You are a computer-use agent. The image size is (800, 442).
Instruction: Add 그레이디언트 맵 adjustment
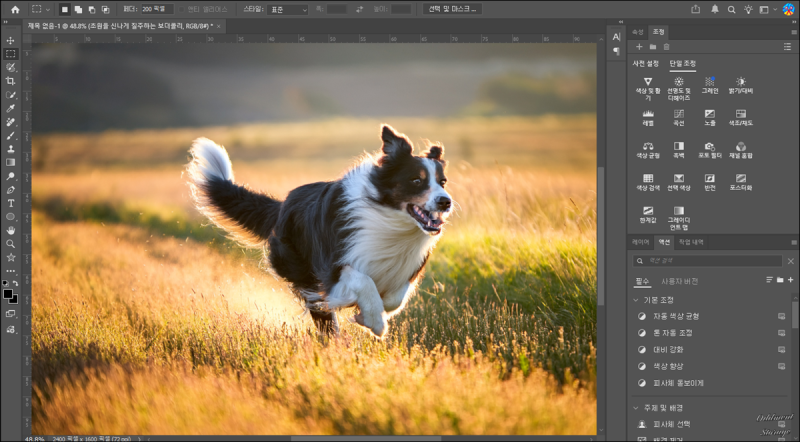click(679, 218)
